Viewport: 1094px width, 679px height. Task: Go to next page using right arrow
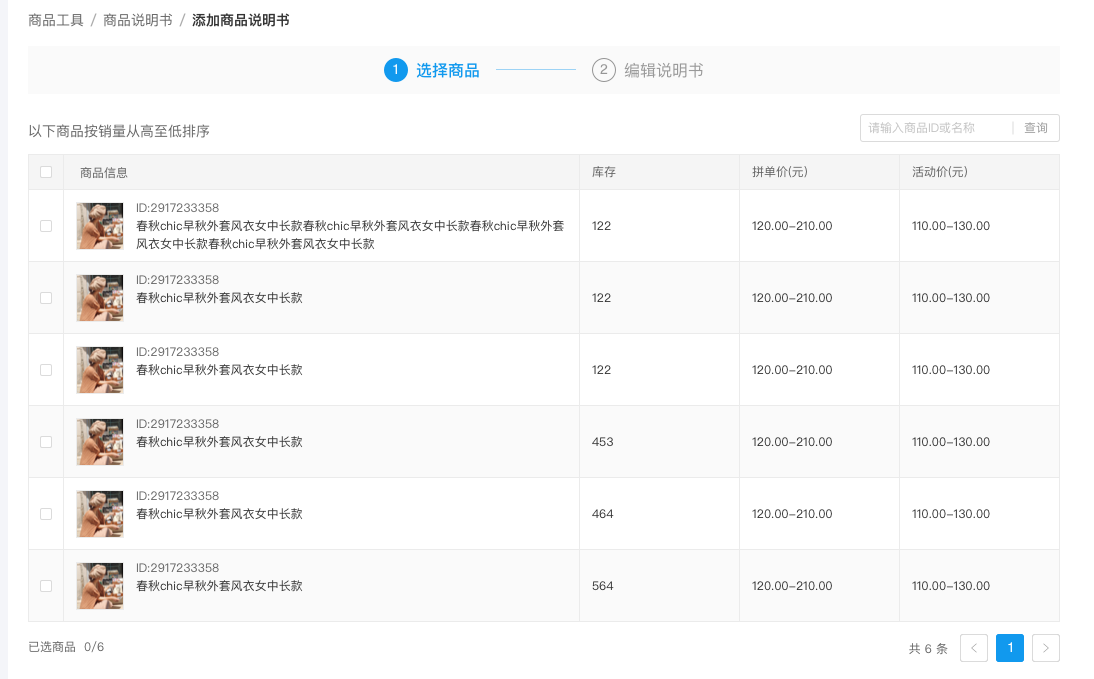tap(1045, 648)
